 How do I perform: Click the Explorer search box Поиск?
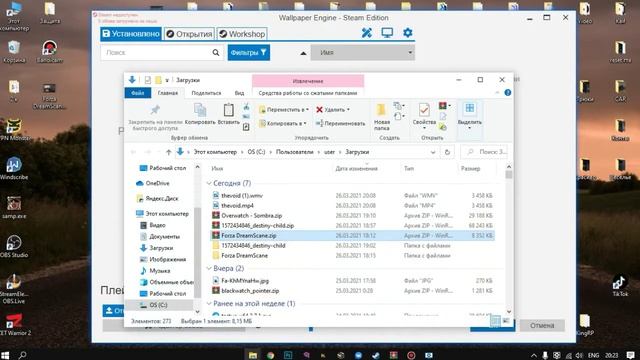pyautogui.click(x=484, y=152)
